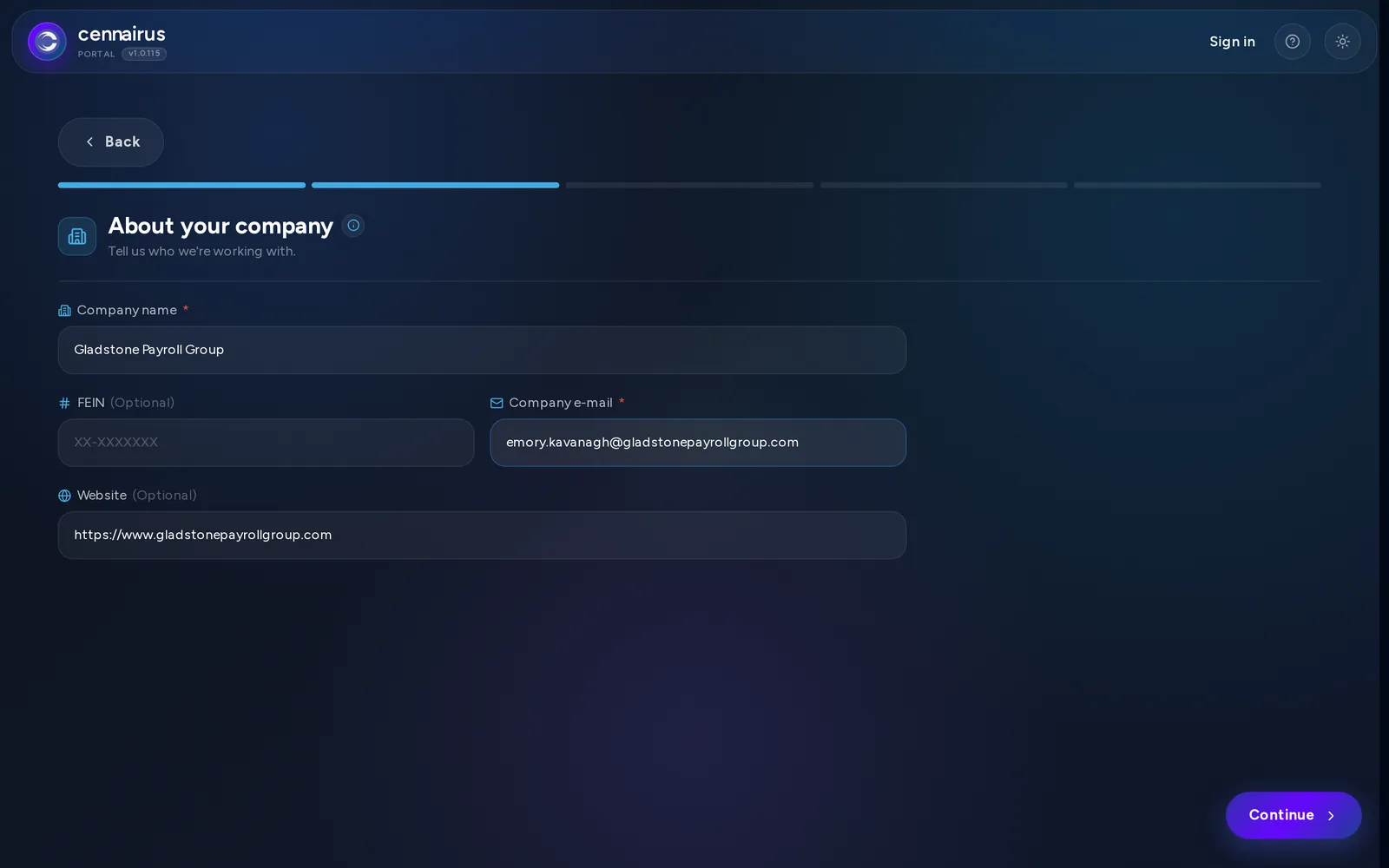
Task: Focus the FEIN input field
Action: [x=266, y=443]
